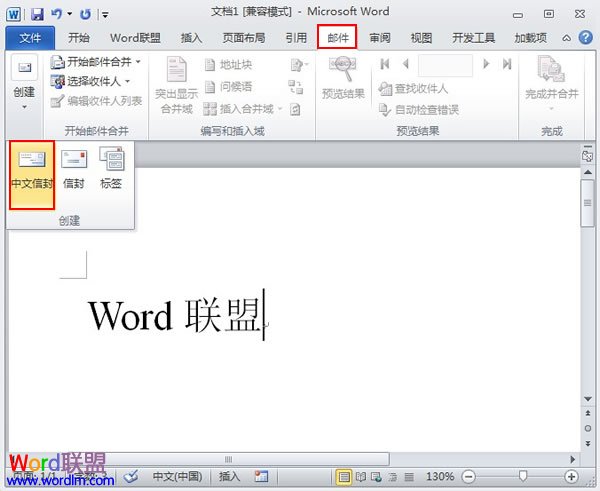
Task: Select the 邮件 tab
Action: point(337,37)
